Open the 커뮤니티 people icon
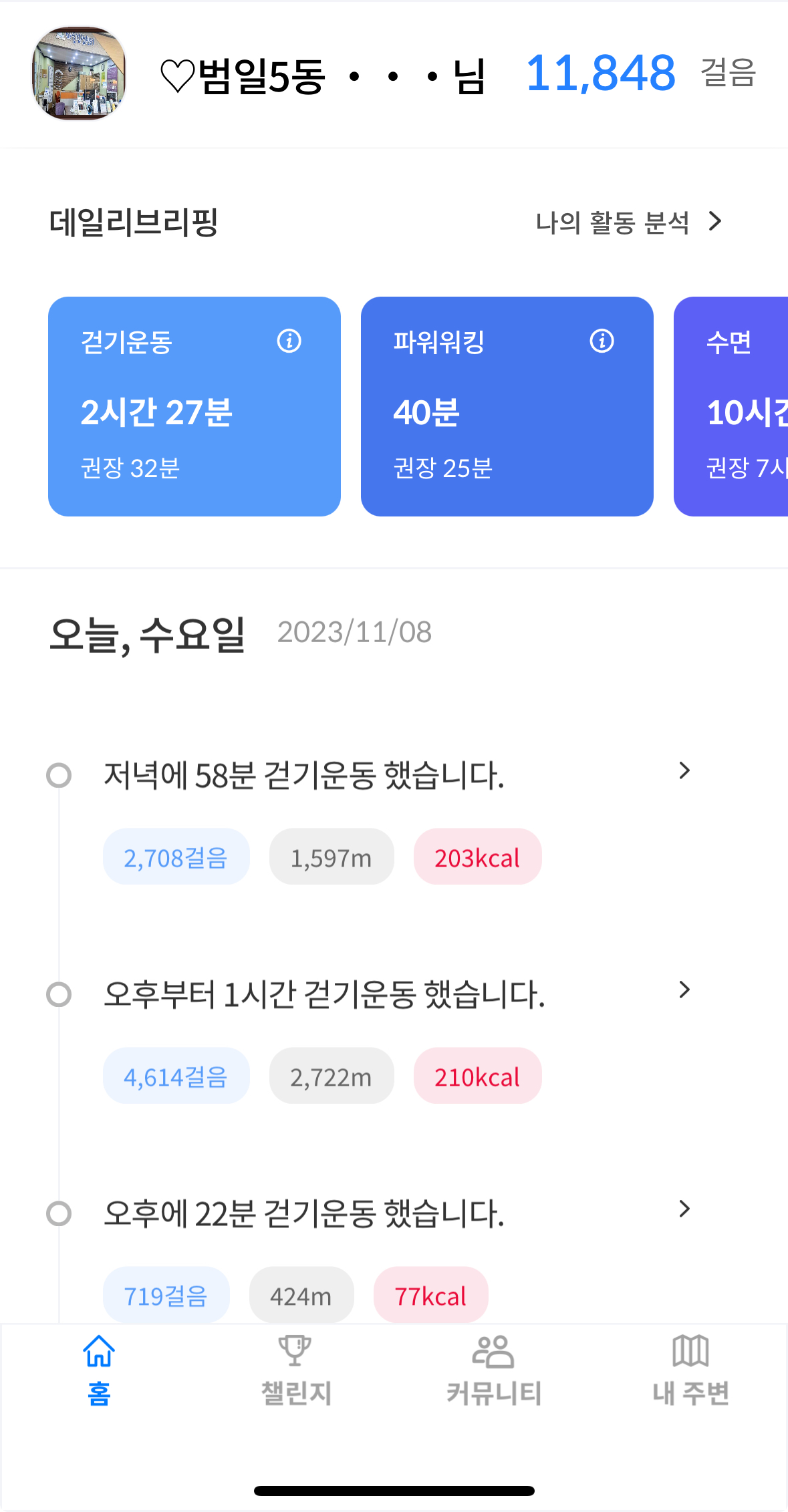 pyautogui.click(x=493, y=1351)
